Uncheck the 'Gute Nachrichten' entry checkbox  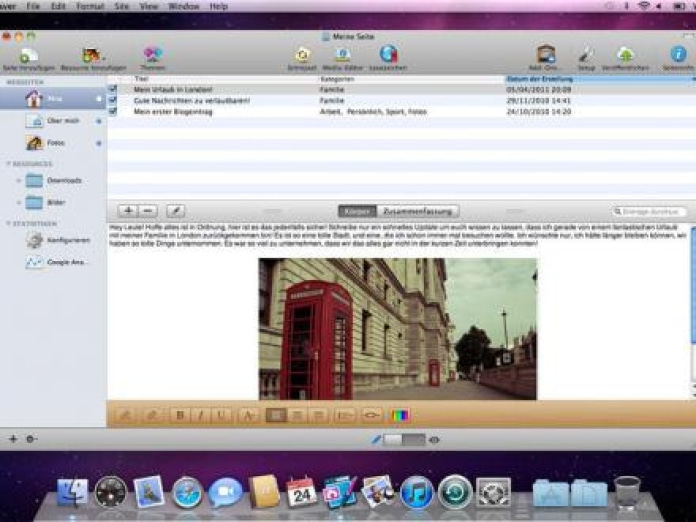pyautogui.click(x=113, y=100)
